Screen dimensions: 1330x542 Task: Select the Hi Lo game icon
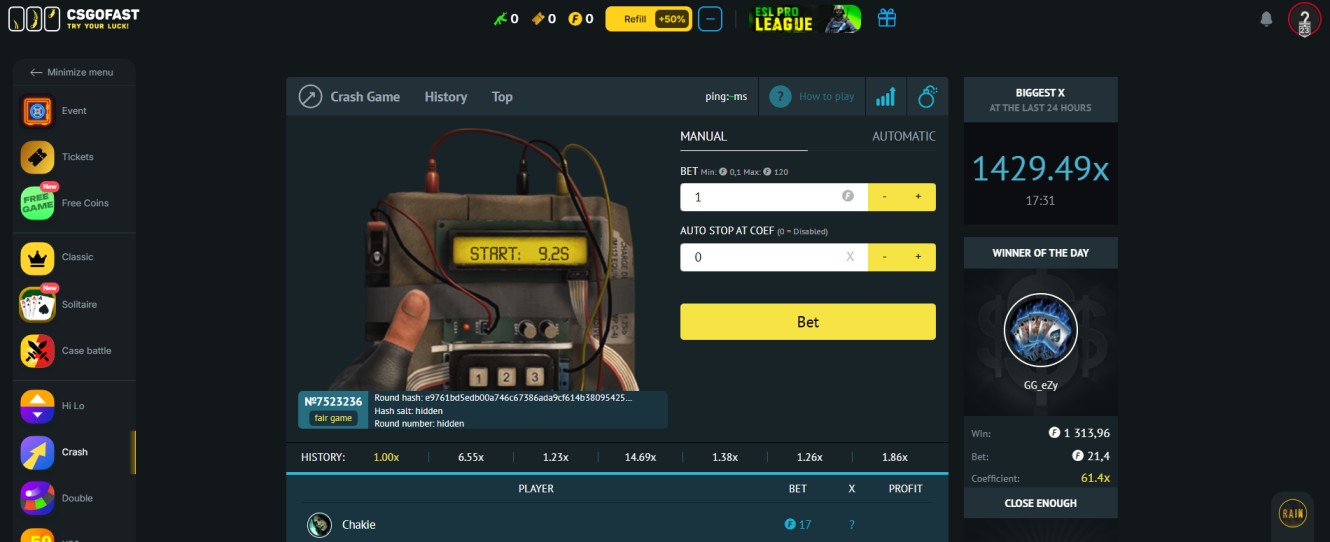[38, 406]
